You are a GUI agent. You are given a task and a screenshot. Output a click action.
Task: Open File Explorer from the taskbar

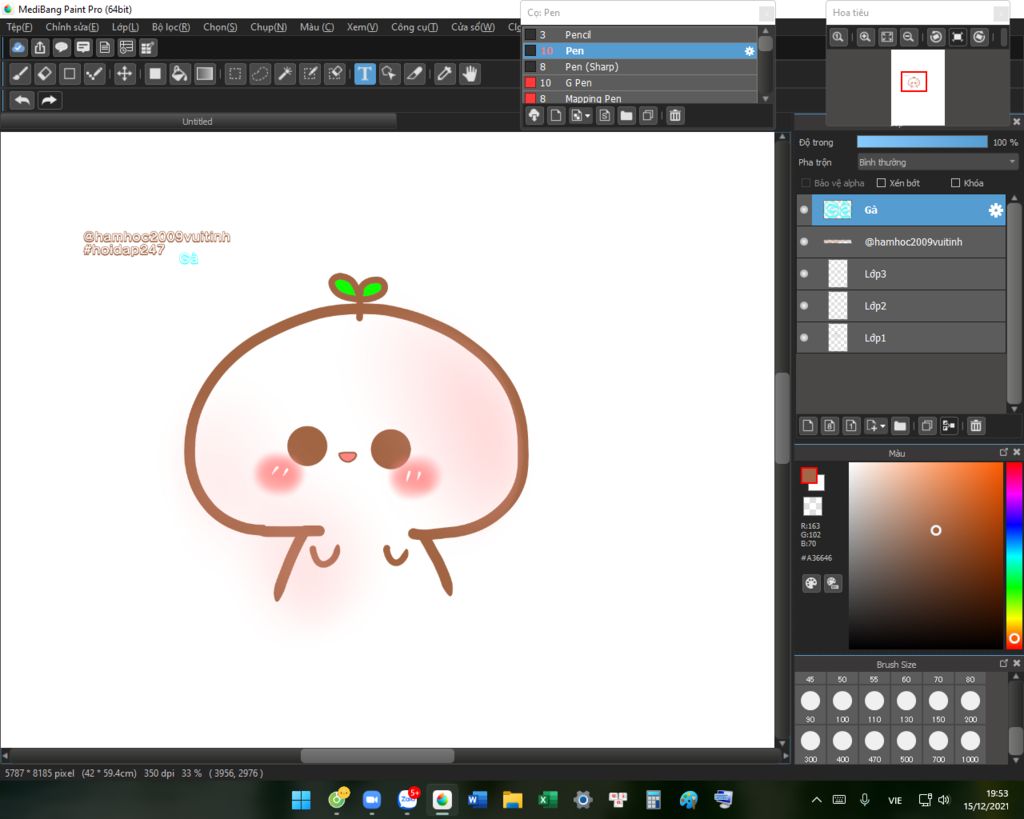pyautogui.click(x=513, y=799)
